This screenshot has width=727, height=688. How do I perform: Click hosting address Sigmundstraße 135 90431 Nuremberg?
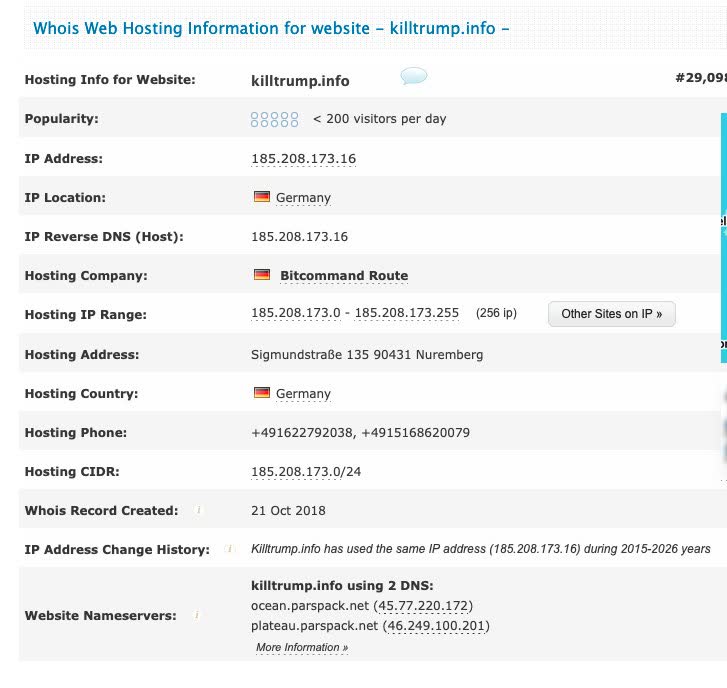click(367, 355)
